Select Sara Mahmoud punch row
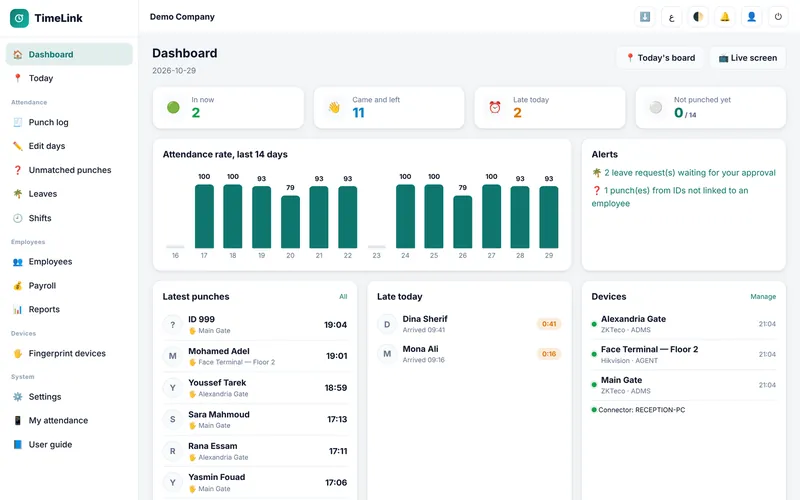 pos(255,419)
